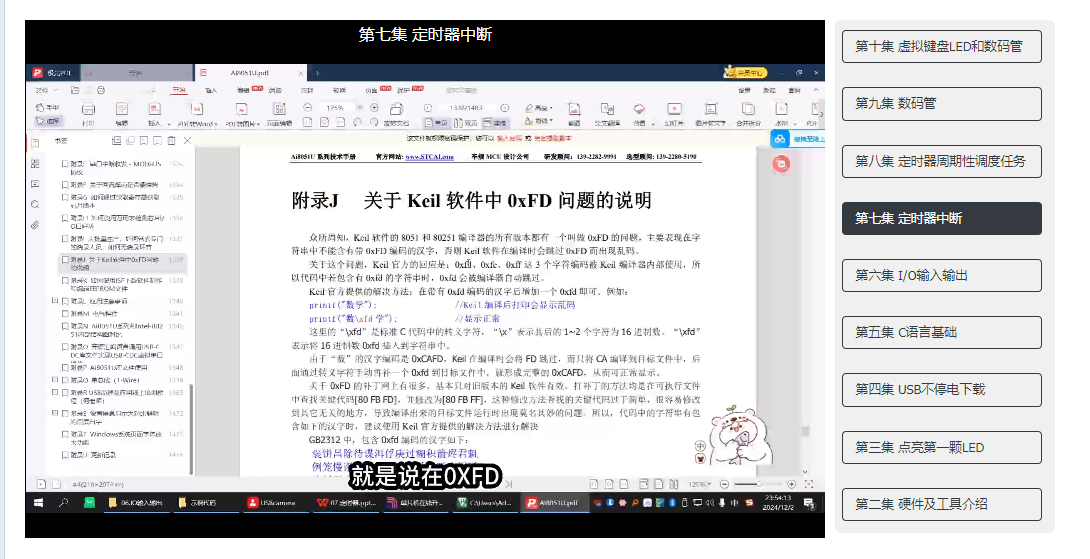This screenshot has width=1090, height=559.
Task: Switch to 双页 two-page view
Action: 466,122
